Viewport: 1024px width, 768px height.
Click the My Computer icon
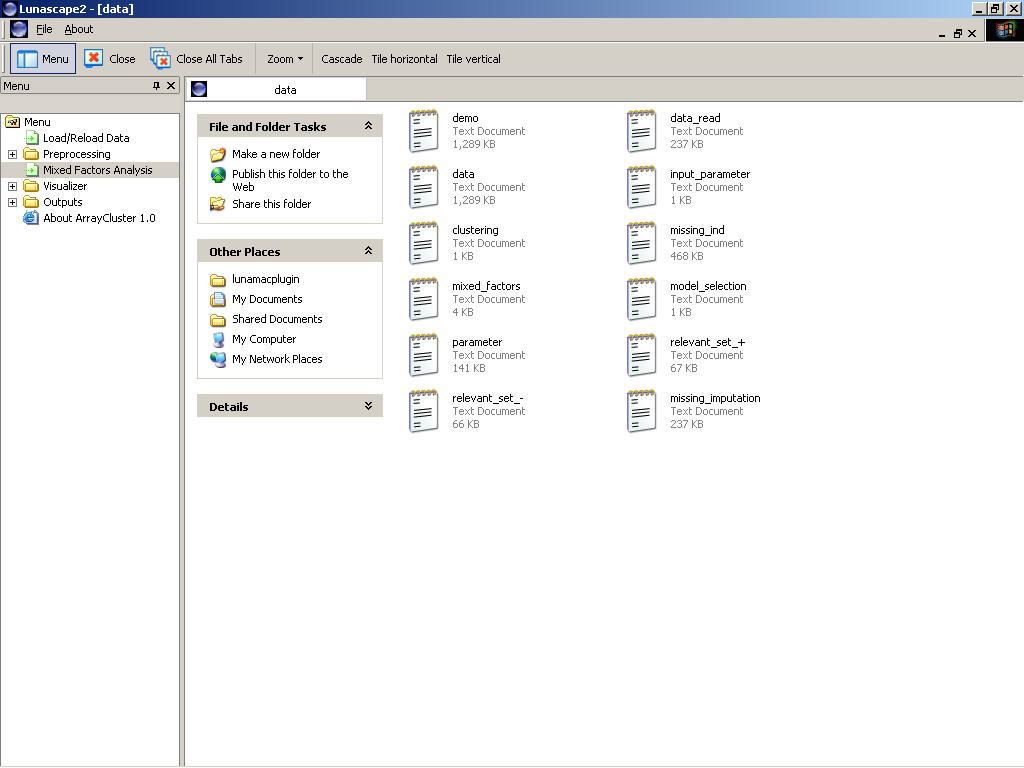click(218, 340)
